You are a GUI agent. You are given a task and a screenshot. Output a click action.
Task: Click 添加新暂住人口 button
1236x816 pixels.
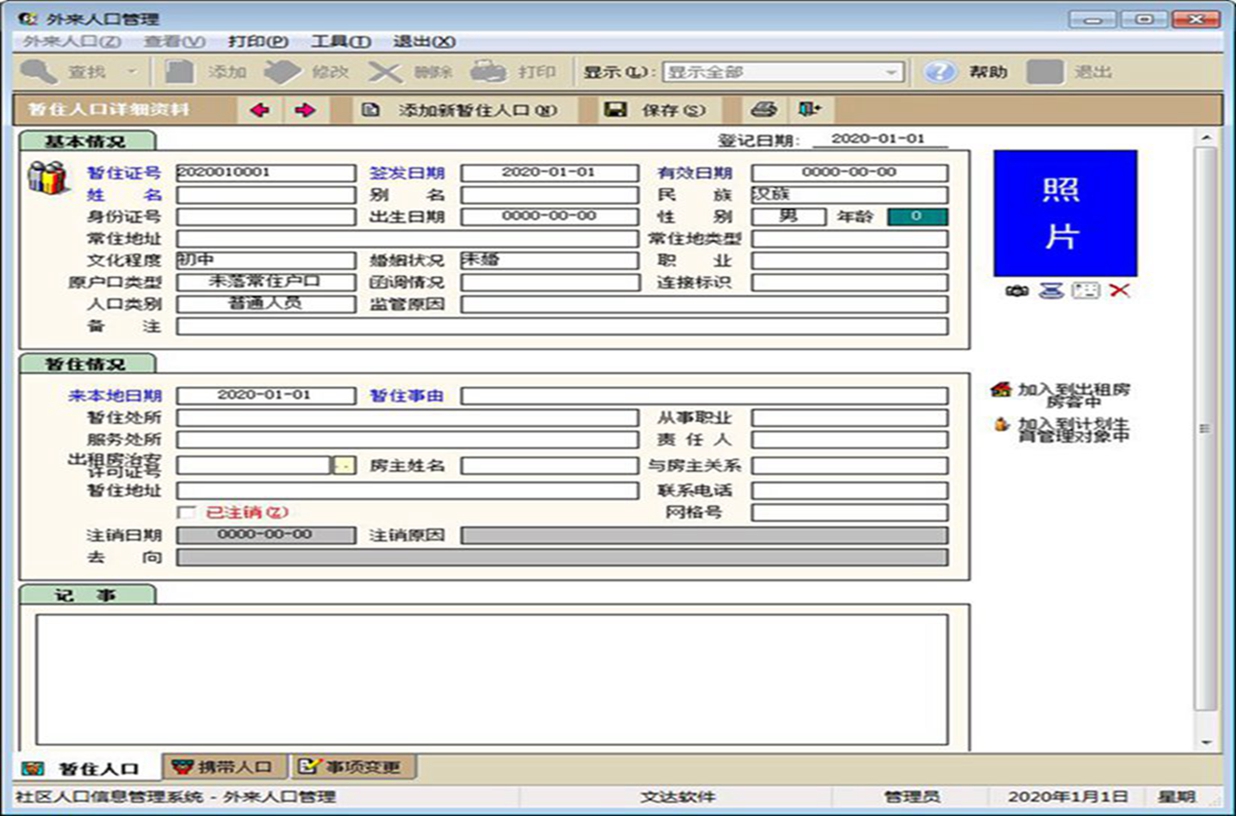(460, 110)
